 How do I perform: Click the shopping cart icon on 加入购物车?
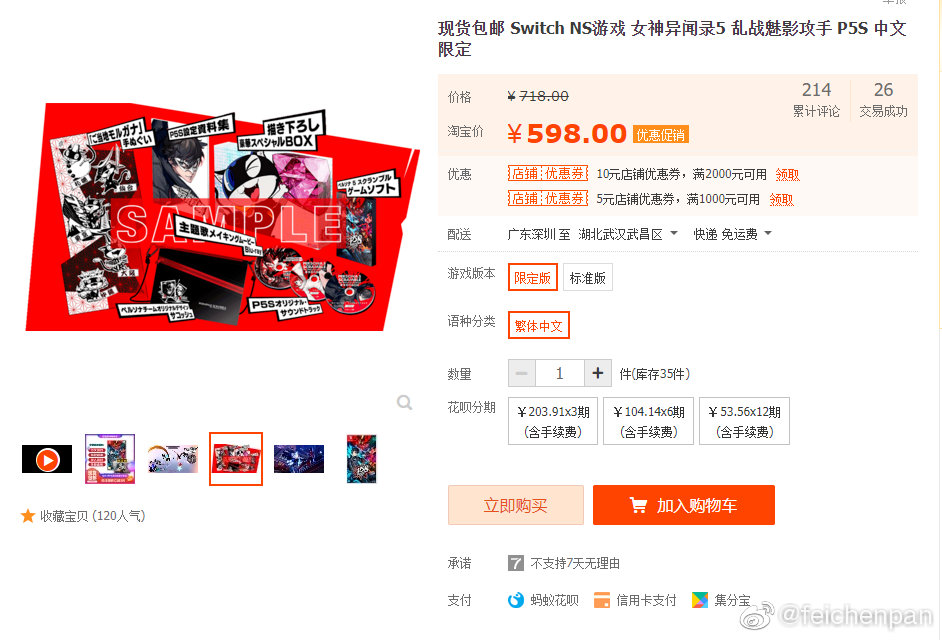[638, 505]
